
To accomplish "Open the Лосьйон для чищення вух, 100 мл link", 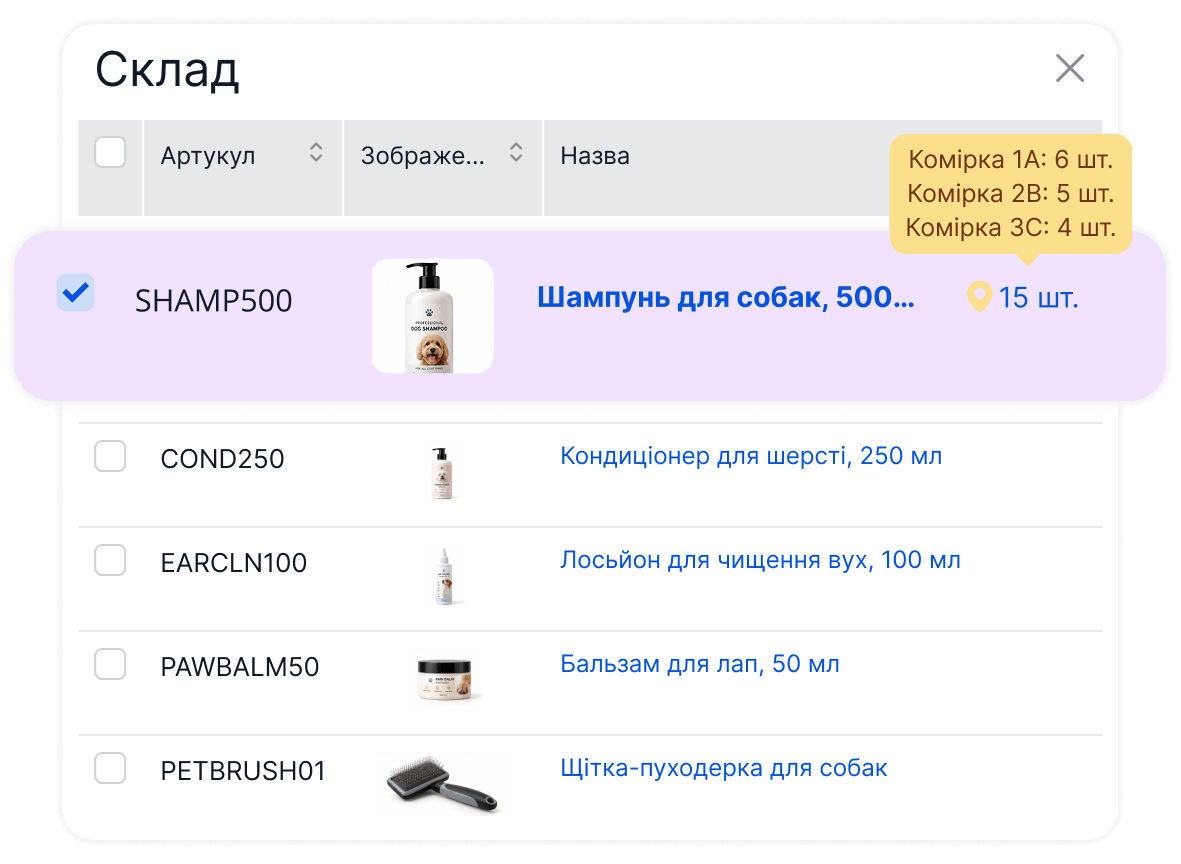I will click(x=760, y=560).
